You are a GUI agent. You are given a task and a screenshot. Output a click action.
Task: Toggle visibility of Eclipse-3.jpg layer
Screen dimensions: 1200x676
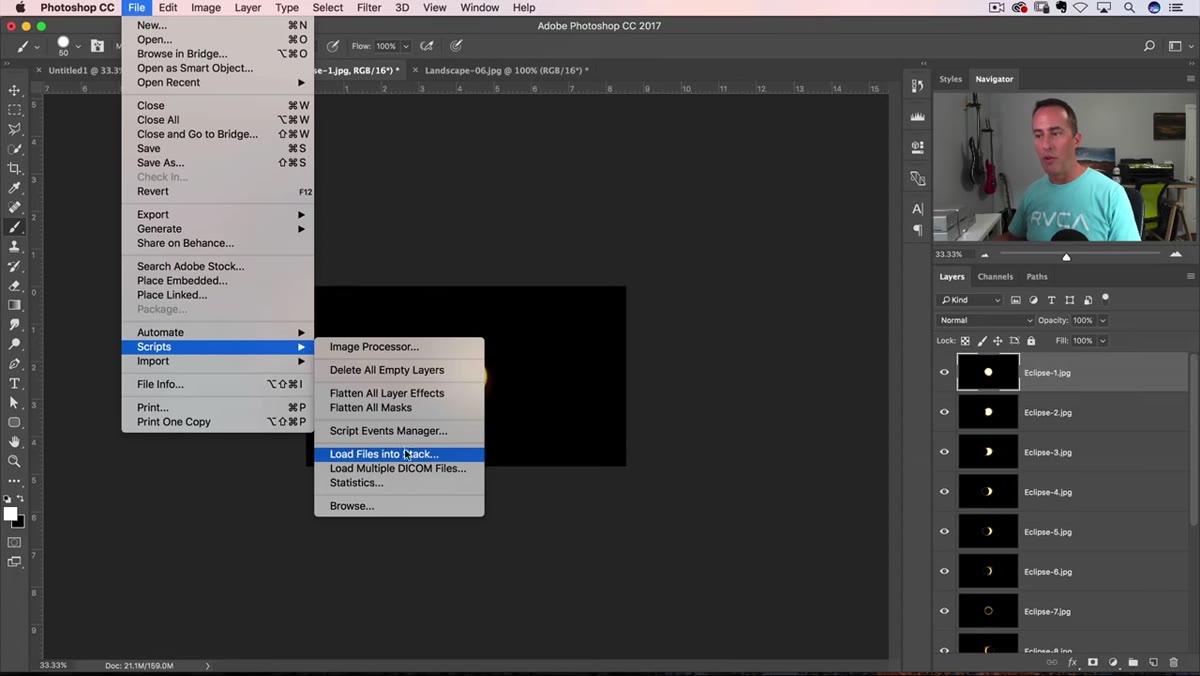[944, 452]
